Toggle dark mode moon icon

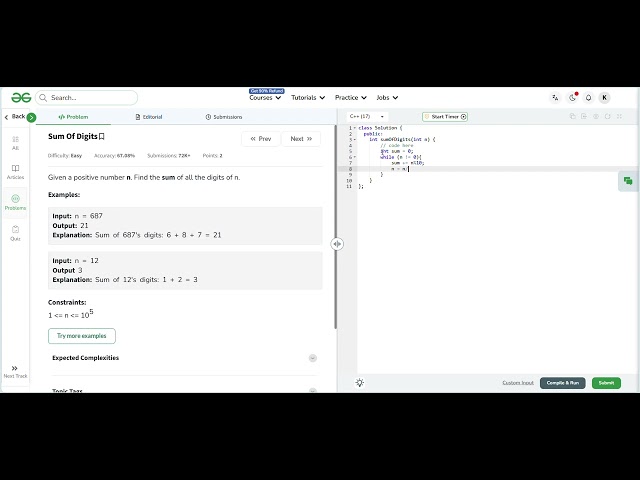(x=572, y=98)
